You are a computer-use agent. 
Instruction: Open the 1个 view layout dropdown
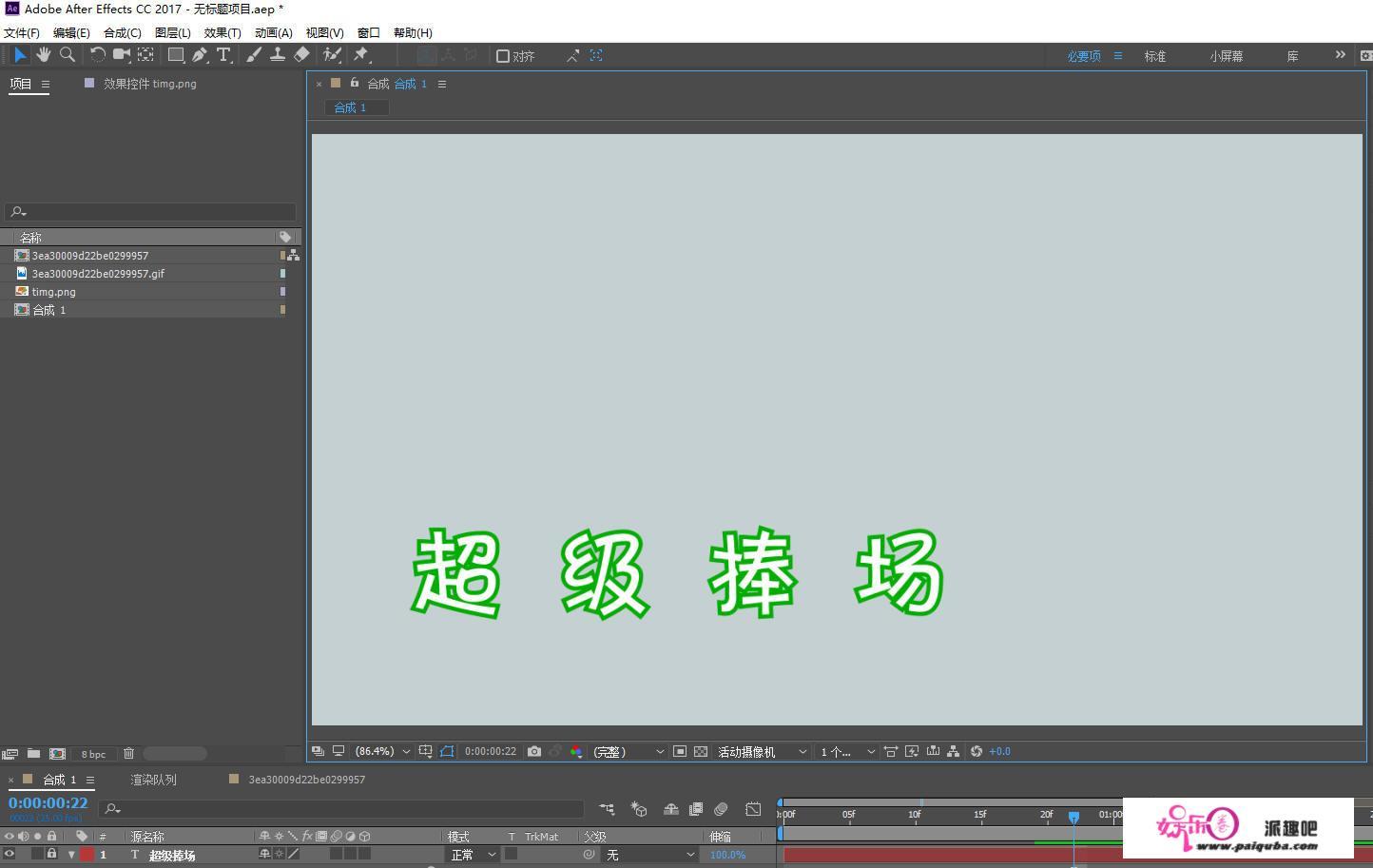point(847,751)
